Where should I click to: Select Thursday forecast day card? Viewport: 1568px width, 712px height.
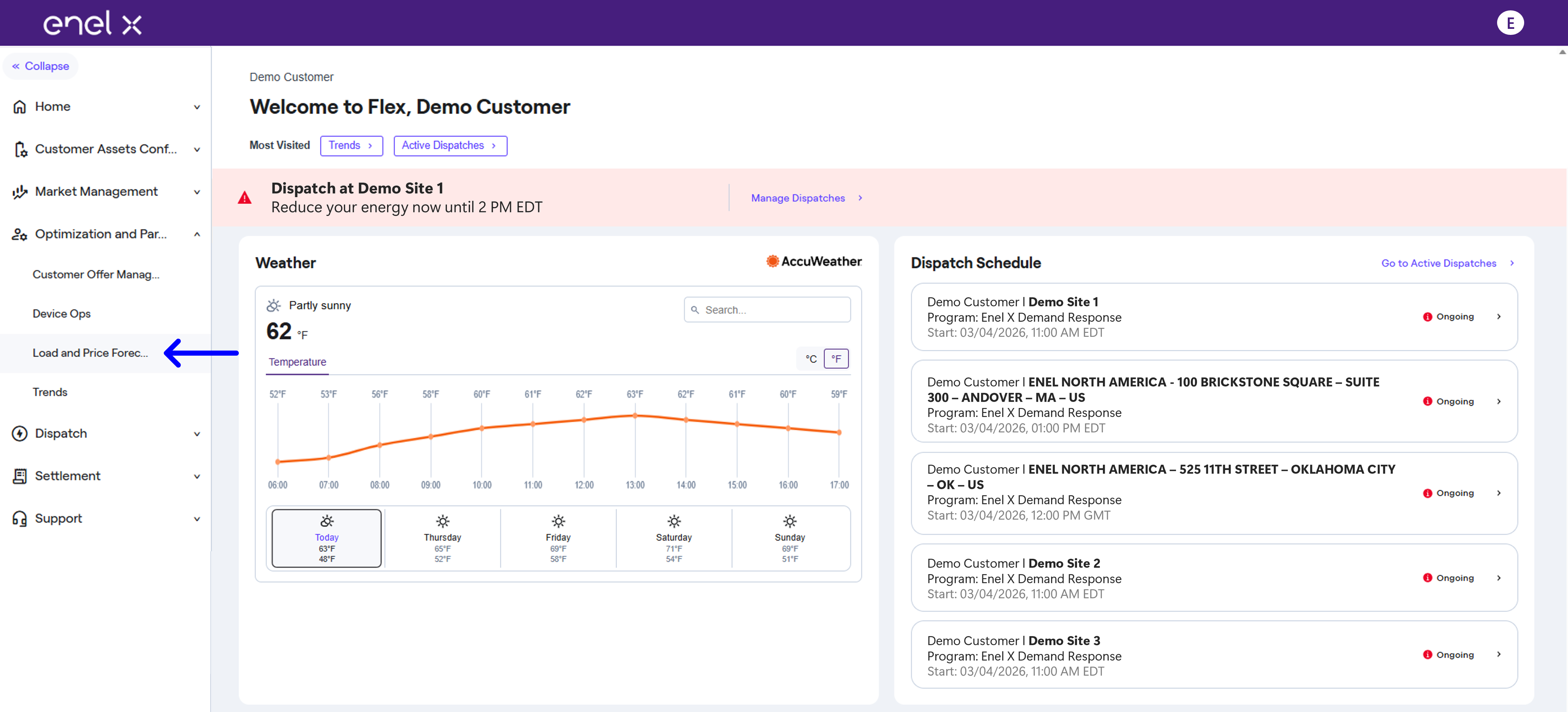click(x=443, y=538)
